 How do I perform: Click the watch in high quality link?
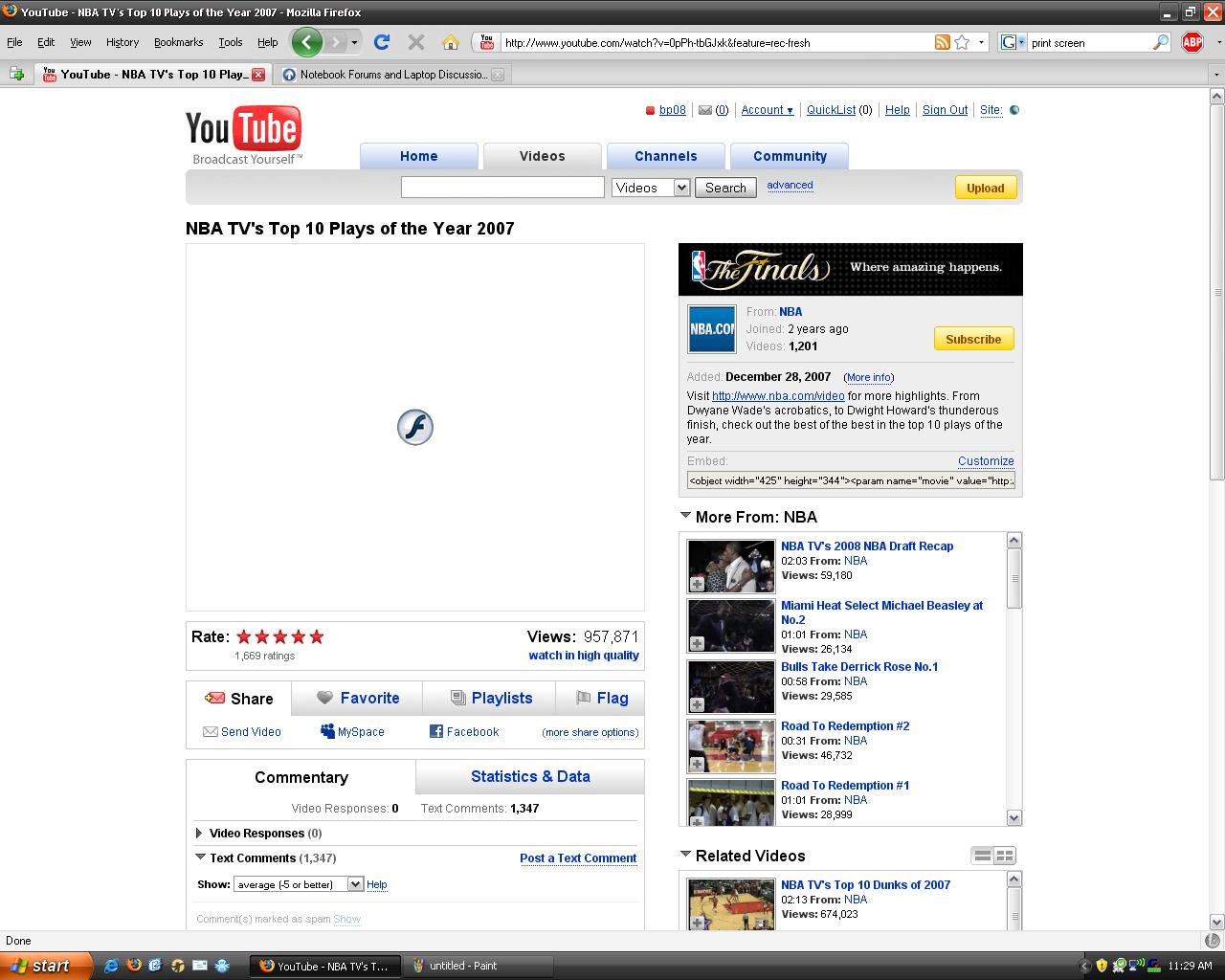point(584,656)
